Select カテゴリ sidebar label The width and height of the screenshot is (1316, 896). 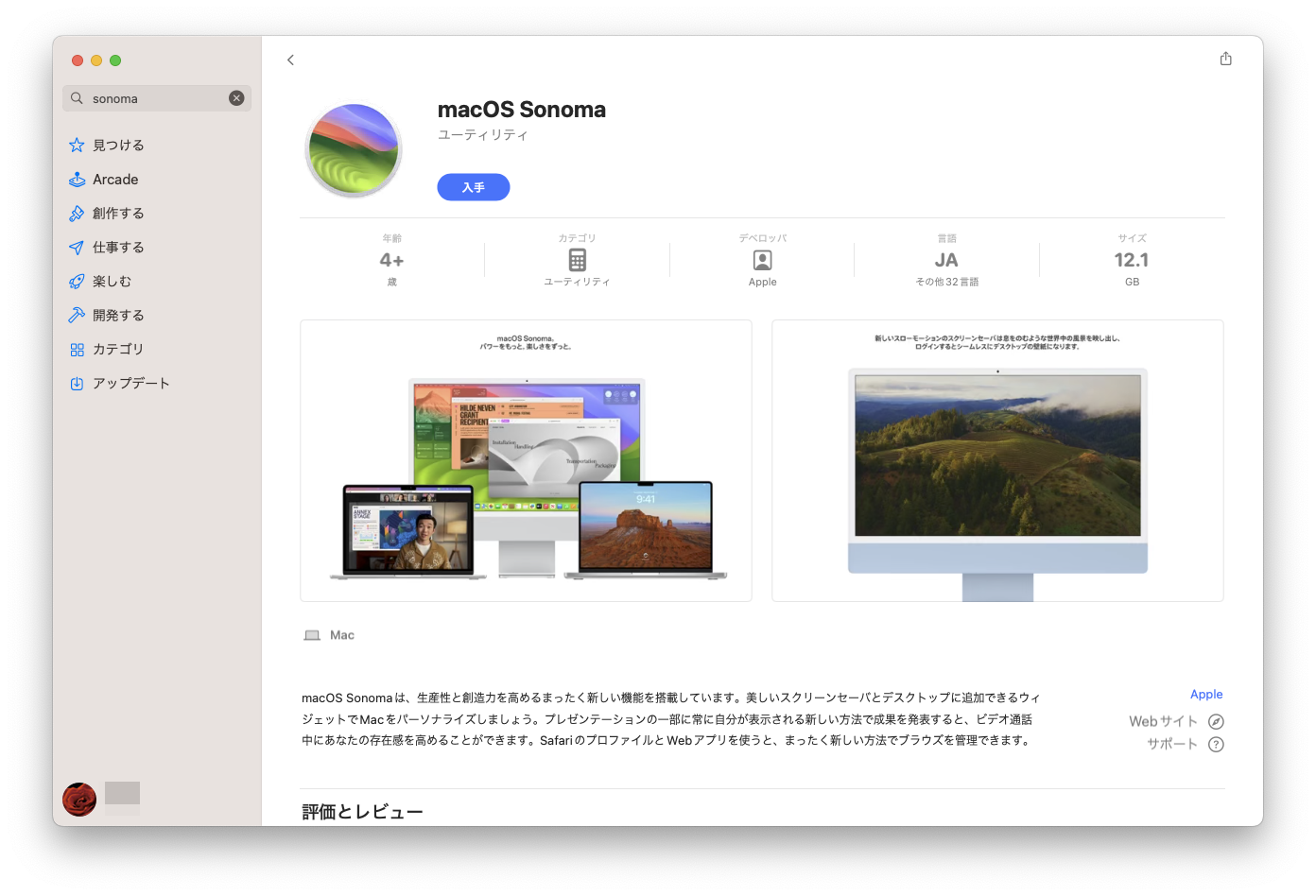pyautogui.click(x=118, y=349)
